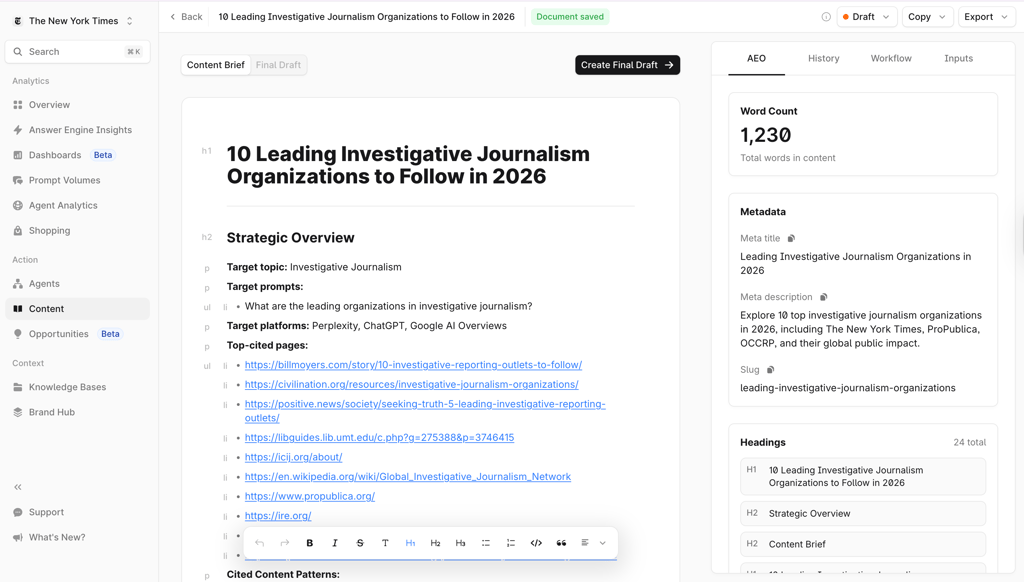Viewport: 1024px width, 582px height.
Task: Click the info icon near Draft
Action: click(826, 17)
